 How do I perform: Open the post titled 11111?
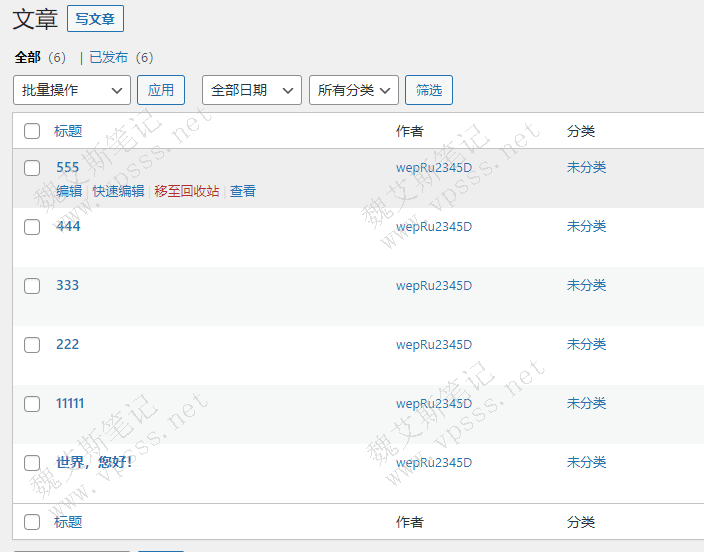click(x=70, y=403)
